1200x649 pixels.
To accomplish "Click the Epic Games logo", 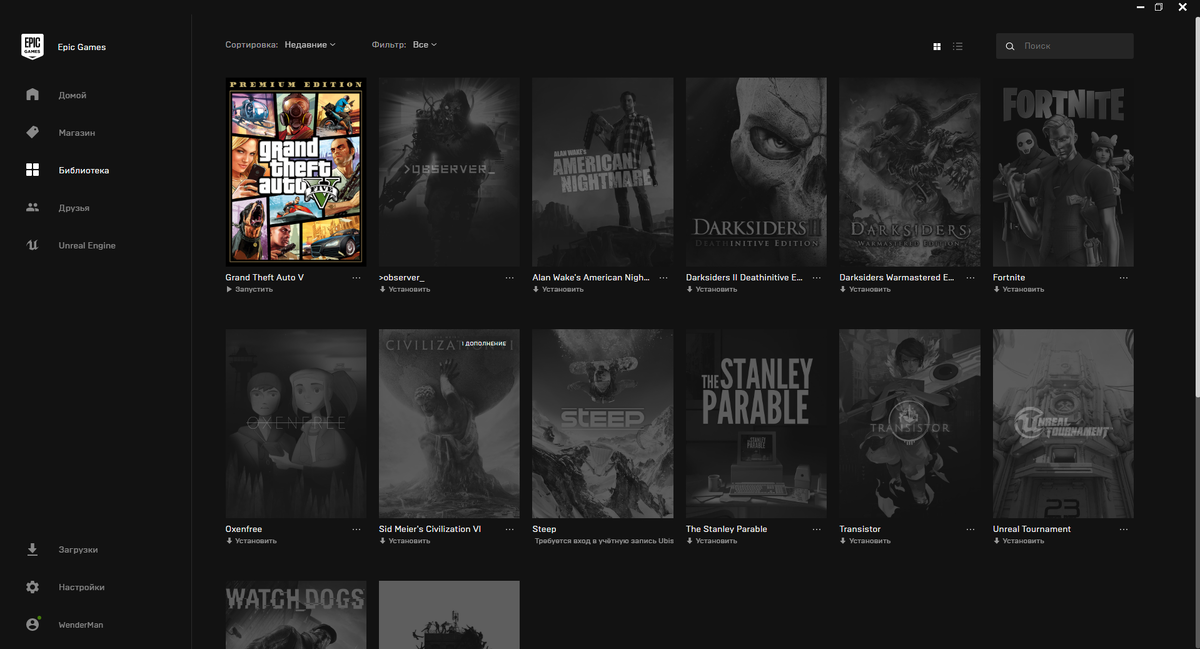I will [32, 47].
